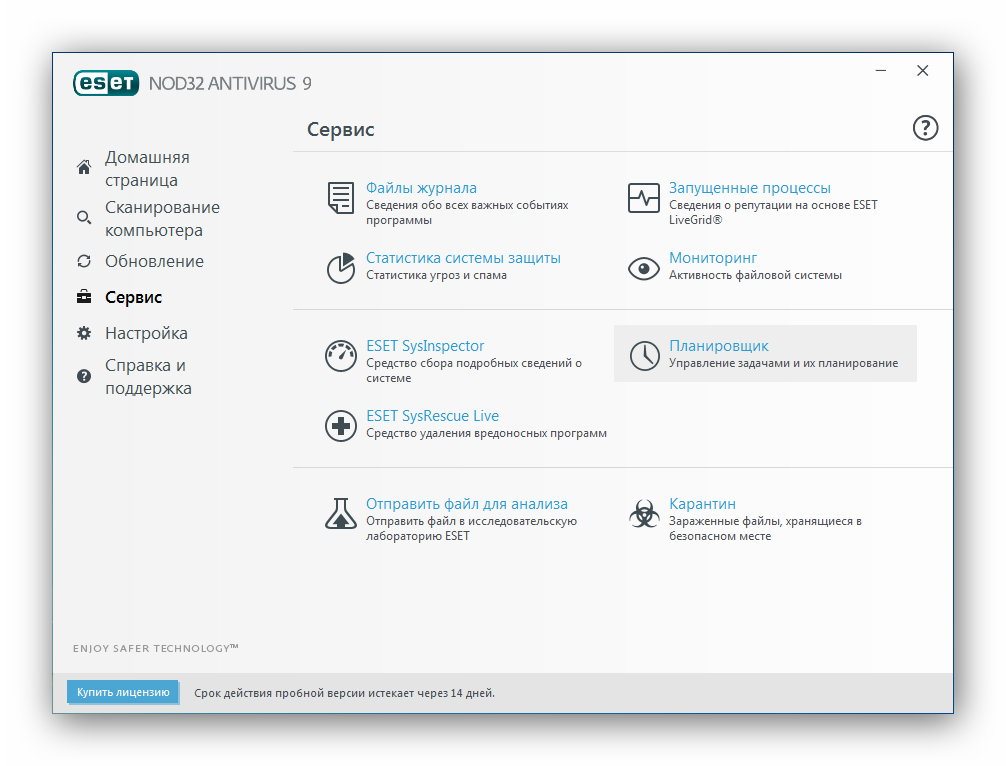Open the Настройка section
This screenshot has height=766, width=1006.
[x=146, y=333]
